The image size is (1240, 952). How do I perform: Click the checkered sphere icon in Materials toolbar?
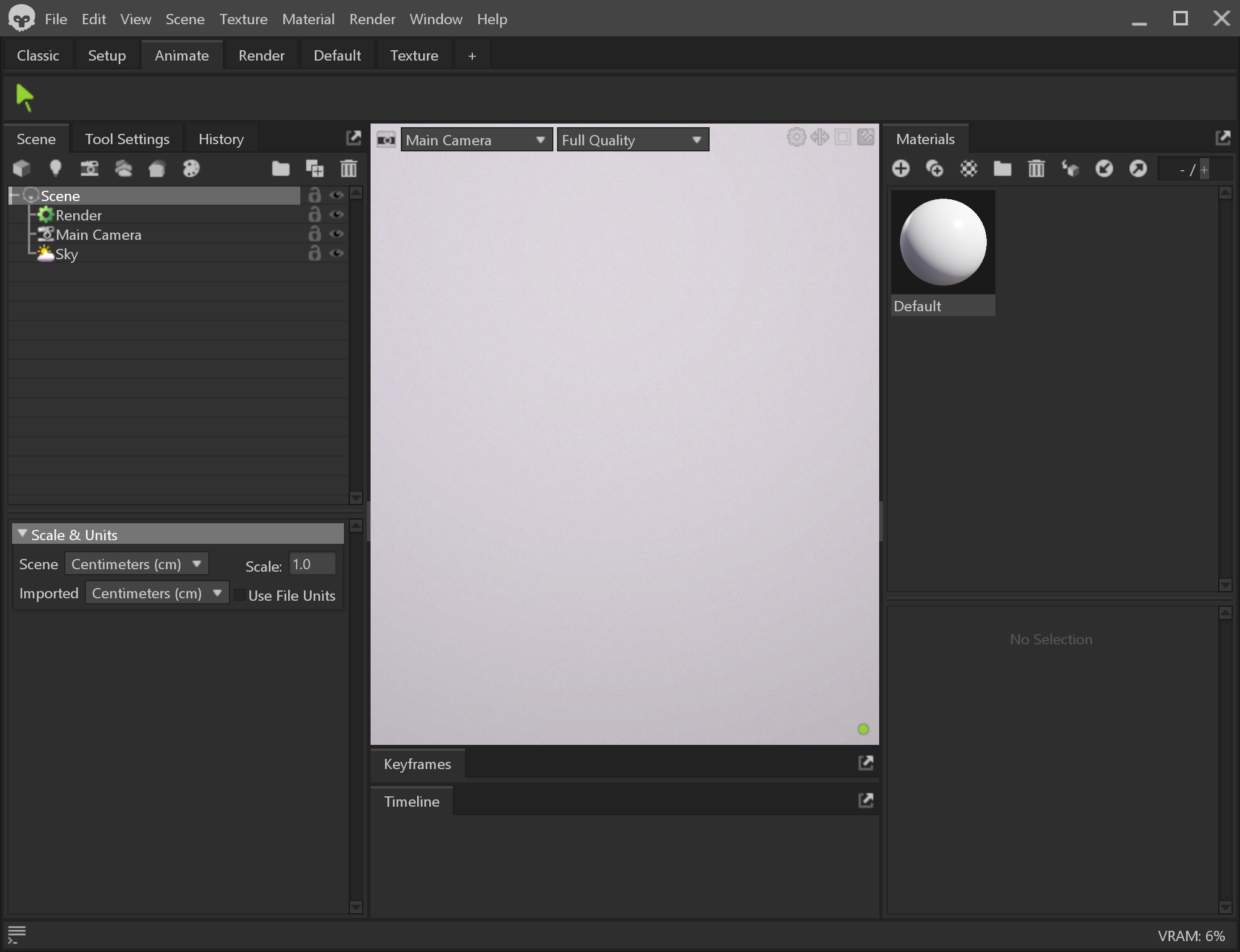[969, 168]
